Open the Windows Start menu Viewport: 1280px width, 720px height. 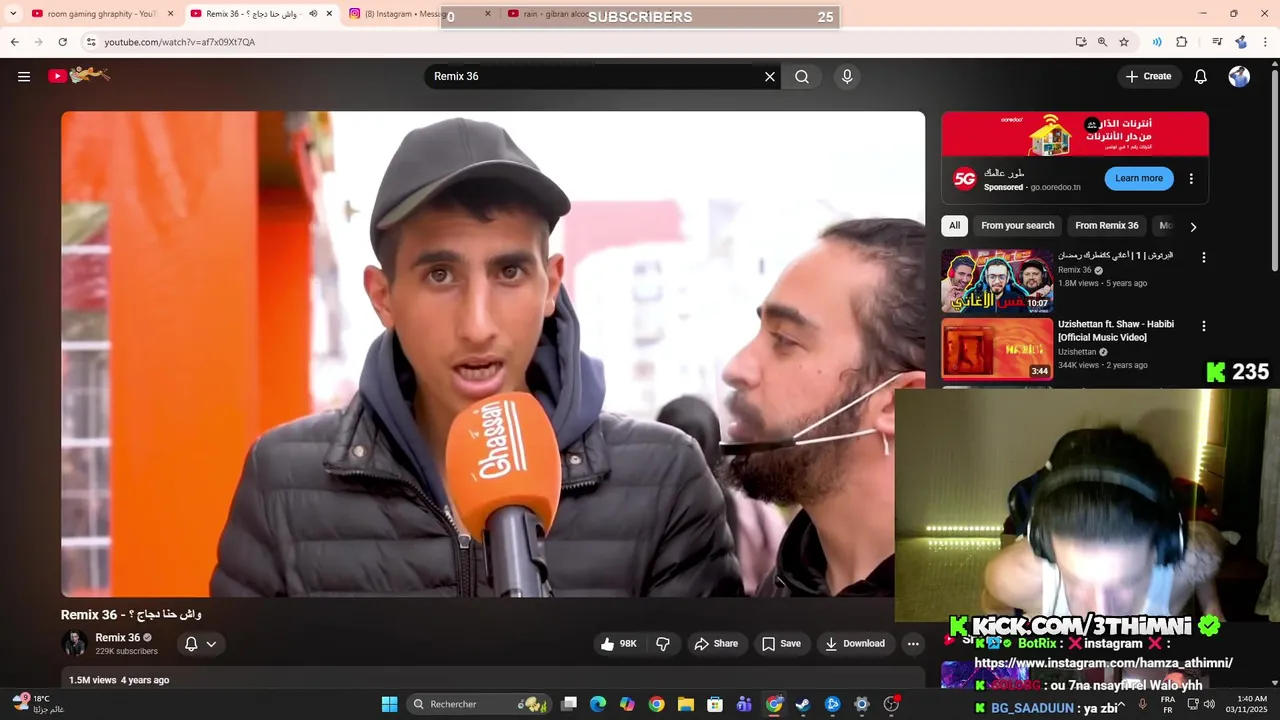(x=390, y=704)
